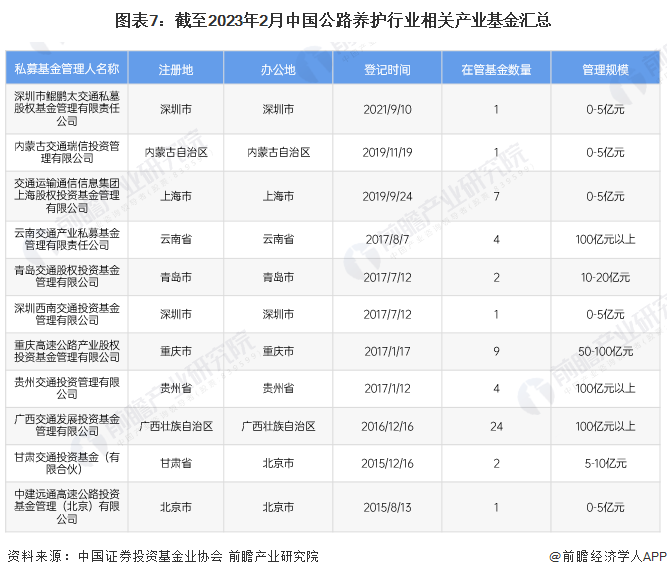Select the date 2015/8/13 cell

[x=387, y=507]
